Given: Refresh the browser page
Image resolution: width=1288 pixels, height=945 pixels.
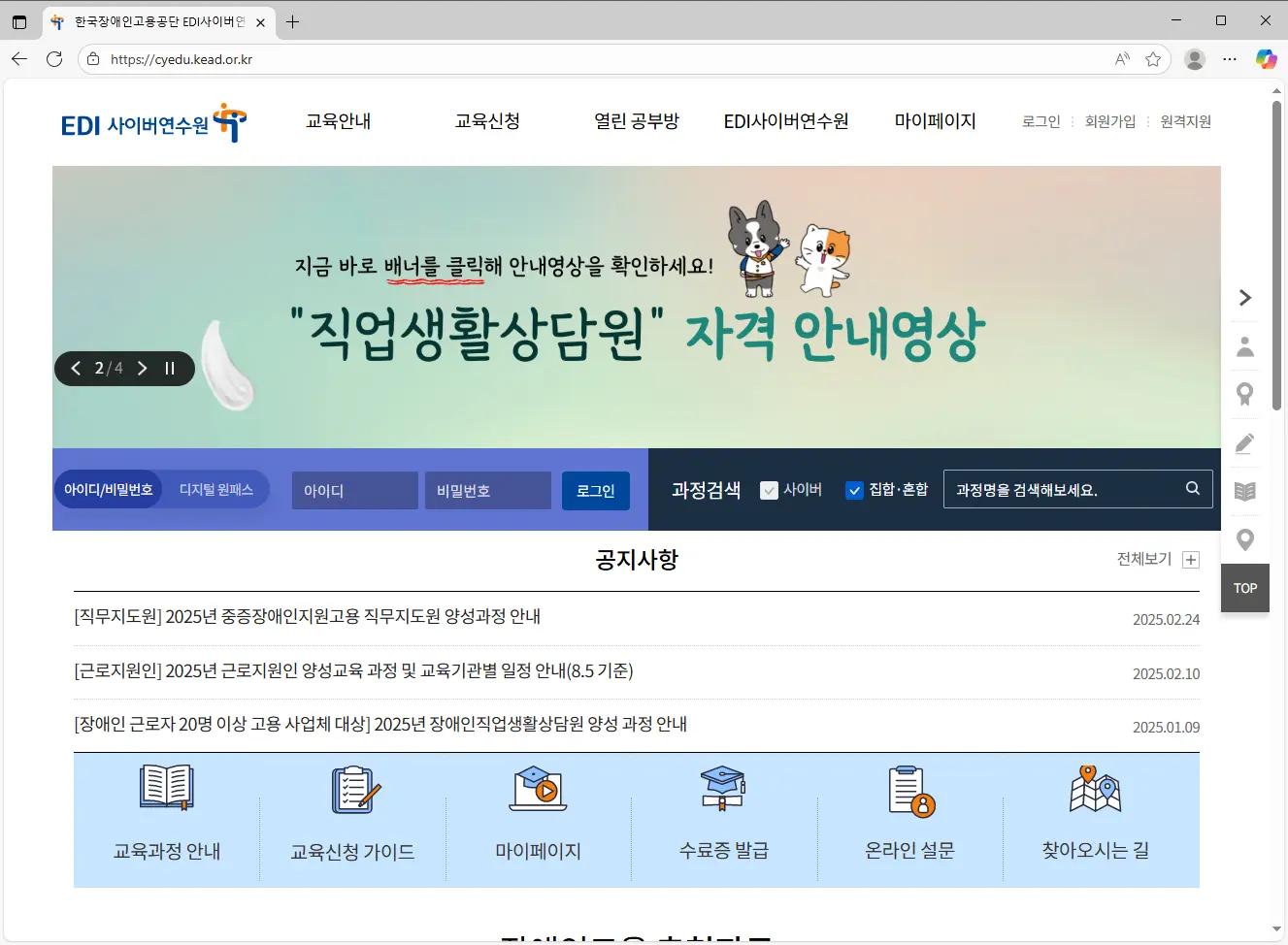Looking at the screenshot, I should (54, 59).
